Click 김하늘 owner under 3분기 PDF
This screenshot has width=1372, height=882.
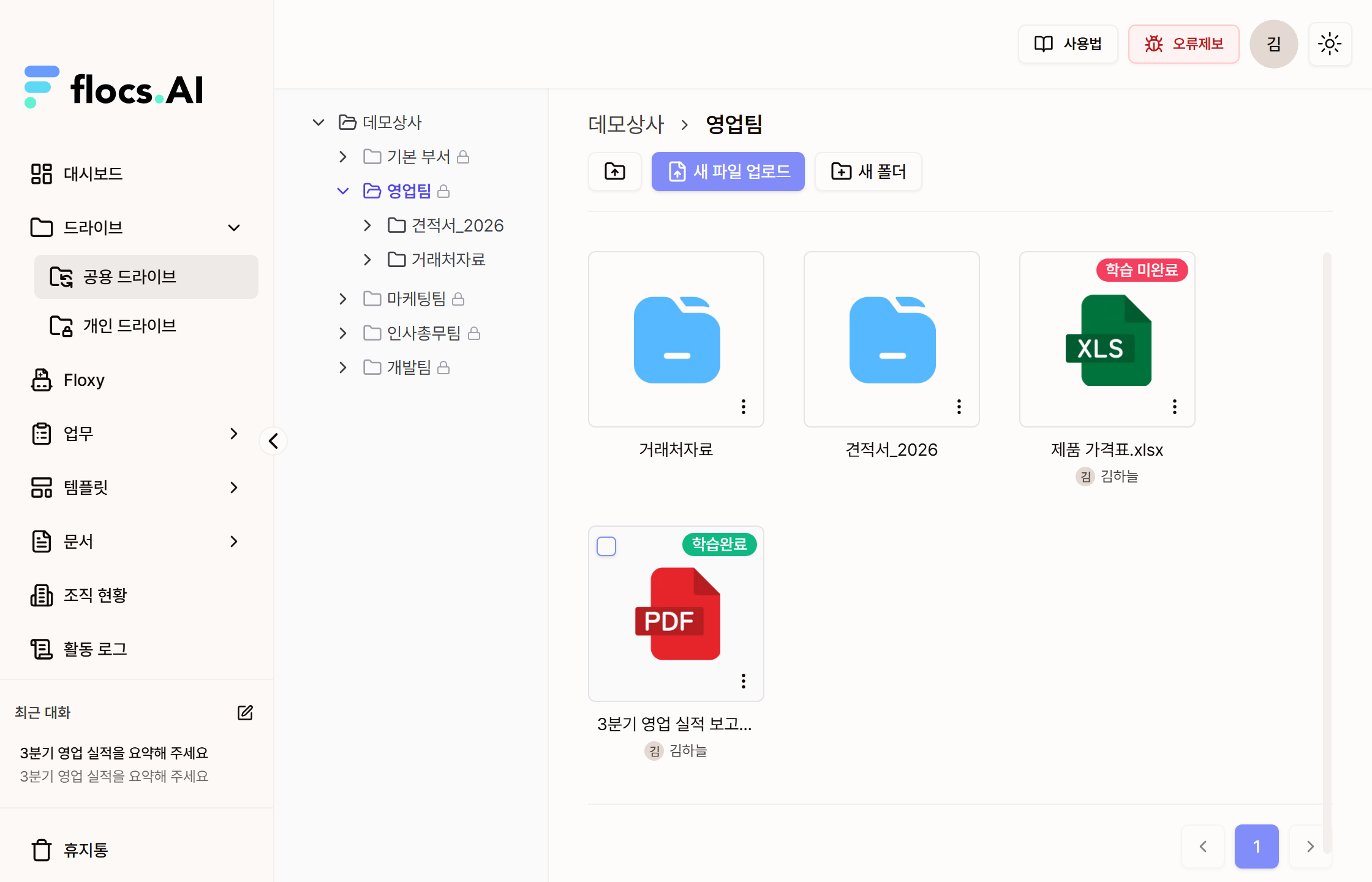coord(676,751)
